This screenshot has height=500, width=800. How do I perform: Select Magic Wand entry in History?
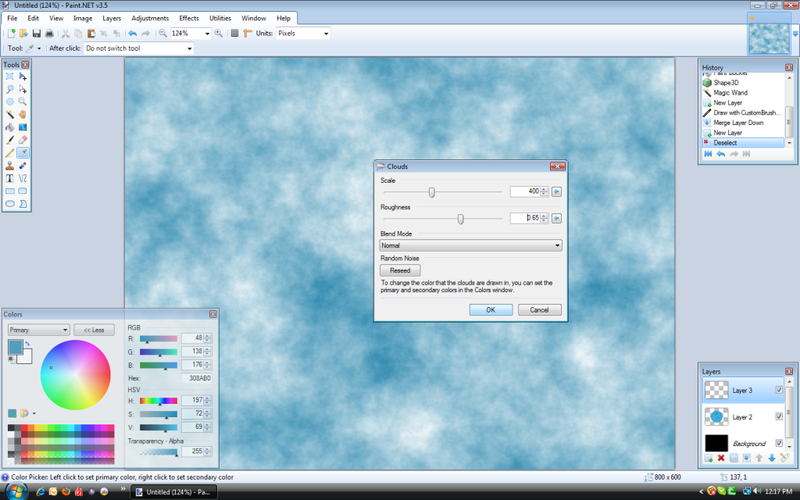click(730, 92)
